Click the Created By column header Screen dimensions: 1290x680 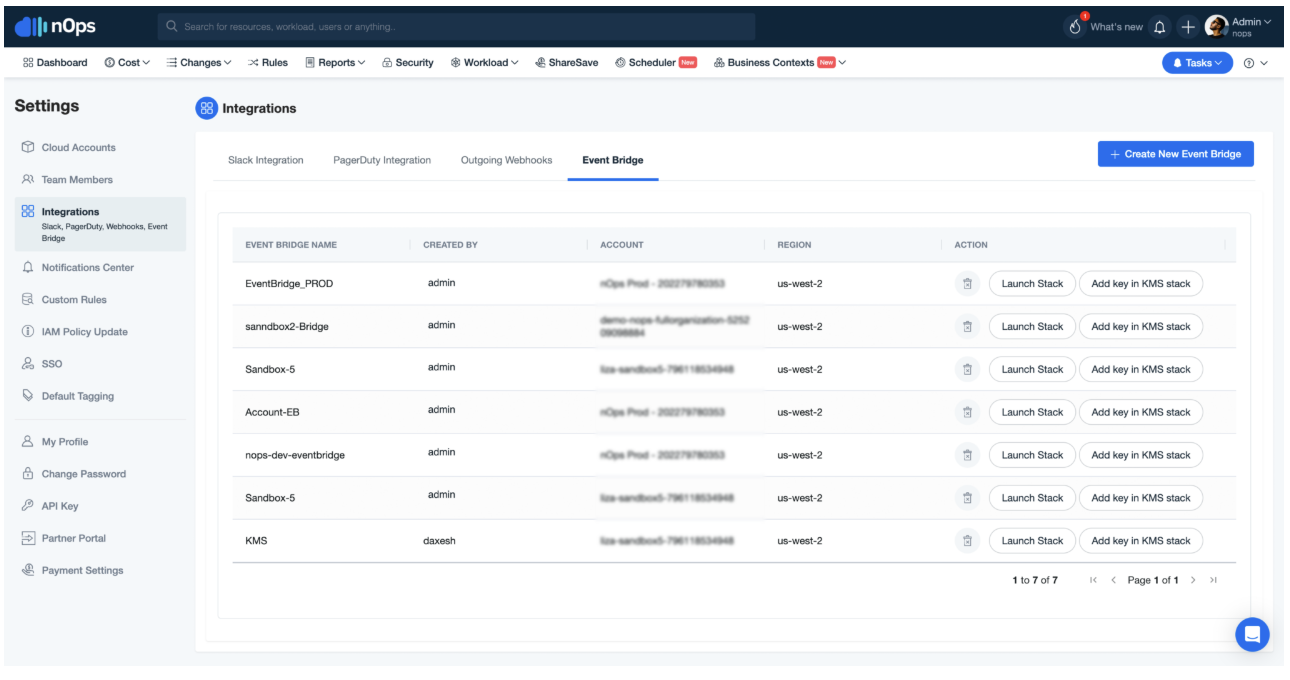[450, 245]
